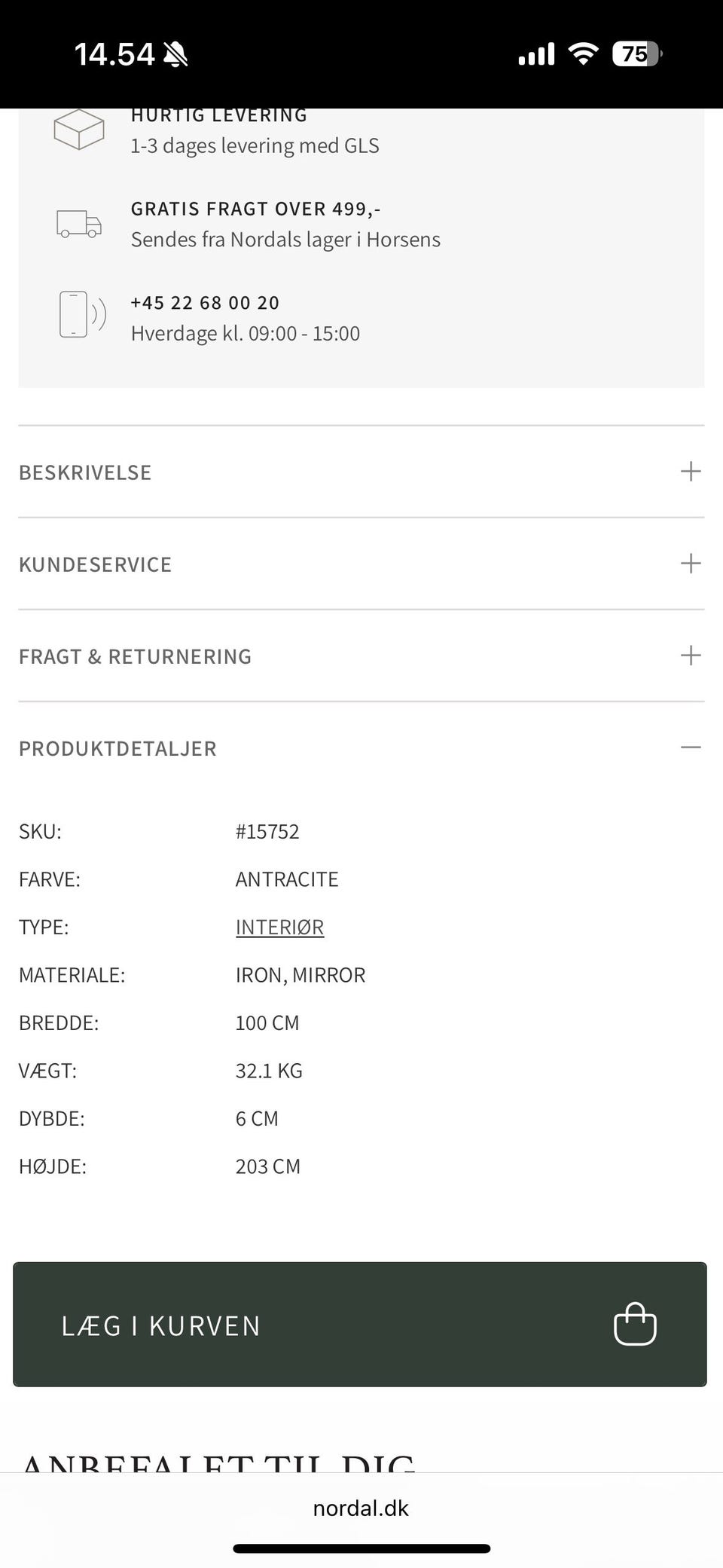Click the freight truck icon
Viewport: 723px width, 1568px height.
[79, 224]
